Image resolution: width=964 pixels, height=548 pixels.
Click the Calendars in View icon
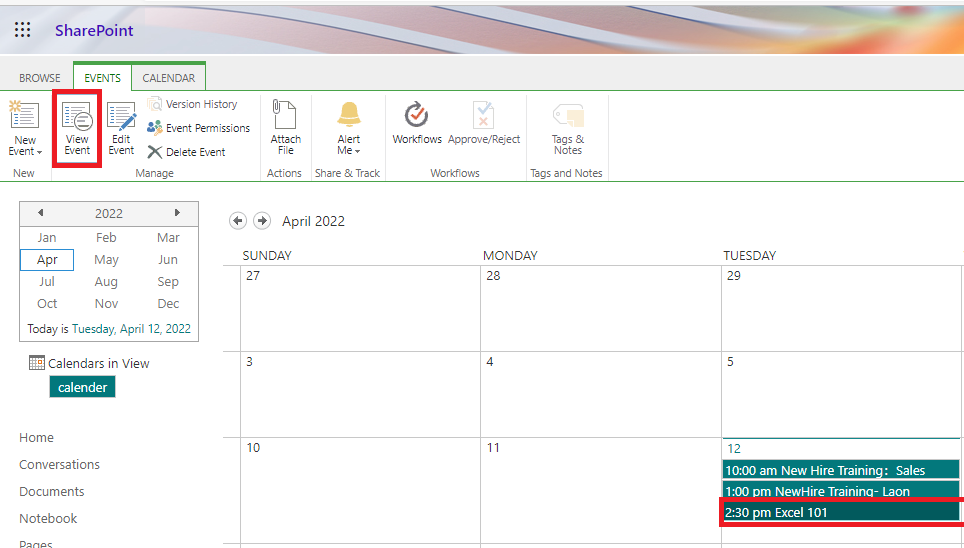click(x=37, y=363)
